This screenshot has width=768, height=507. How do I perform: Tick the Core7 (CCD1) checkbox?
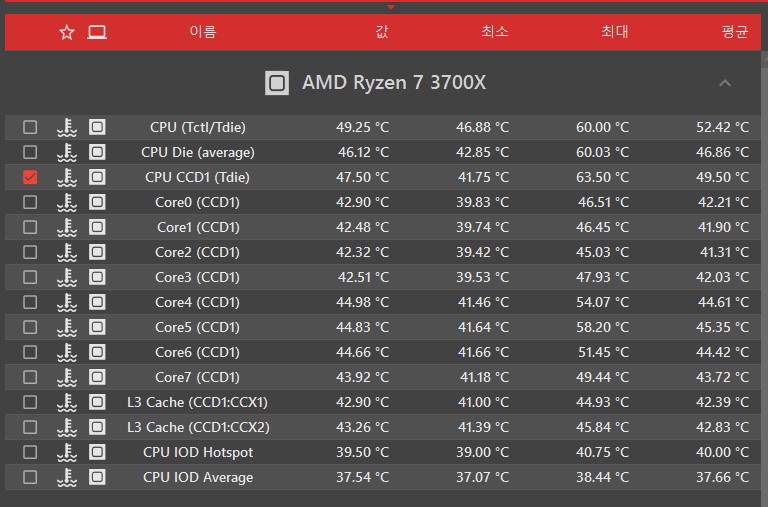(x=30, y=377)
